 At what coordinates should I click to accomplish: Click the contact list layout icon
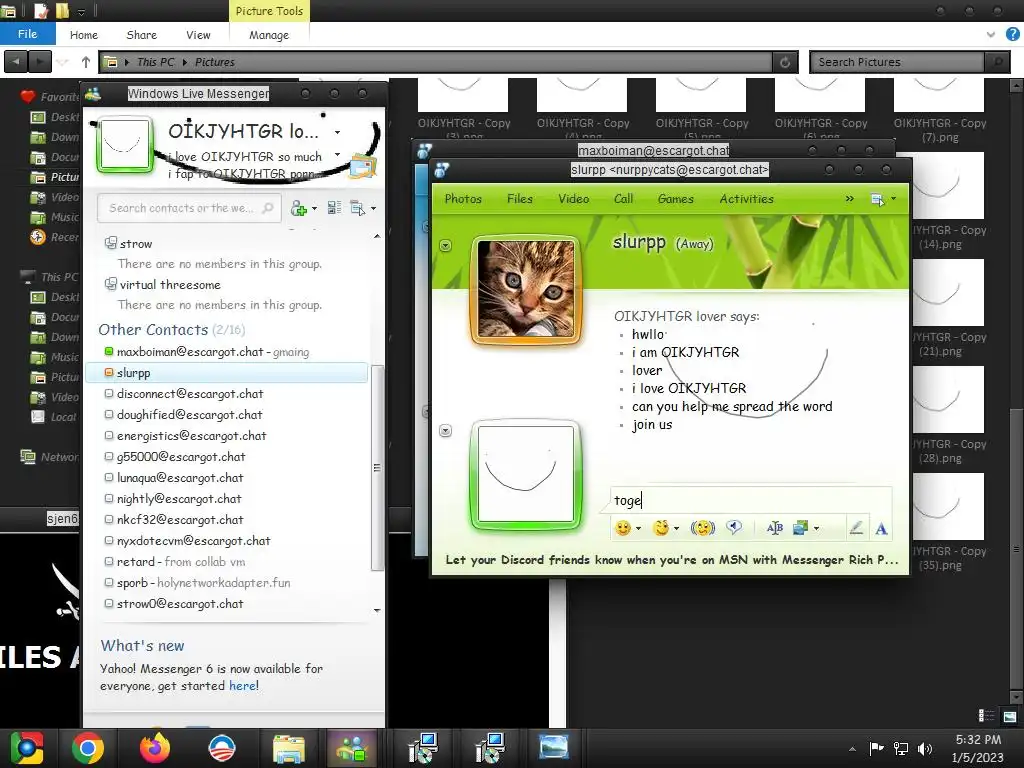[334, 208]
